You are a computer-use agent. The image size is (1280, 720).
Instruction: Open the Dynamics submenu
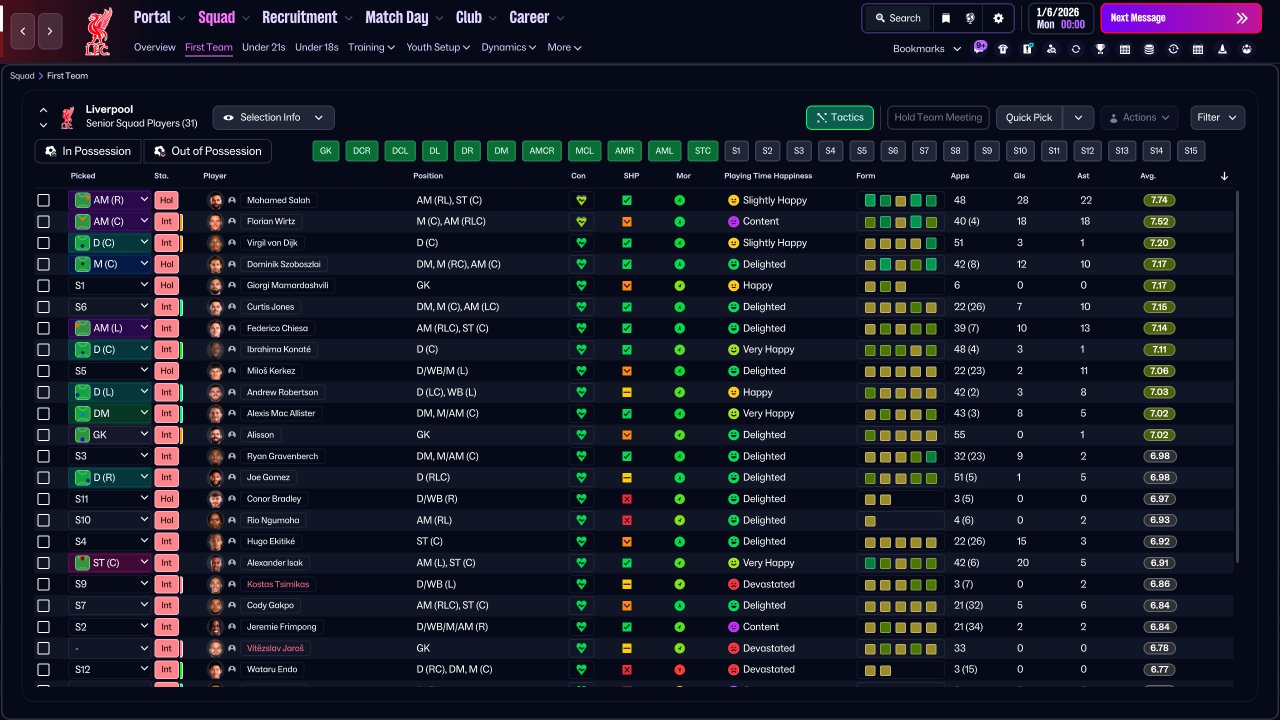[509, 47]
